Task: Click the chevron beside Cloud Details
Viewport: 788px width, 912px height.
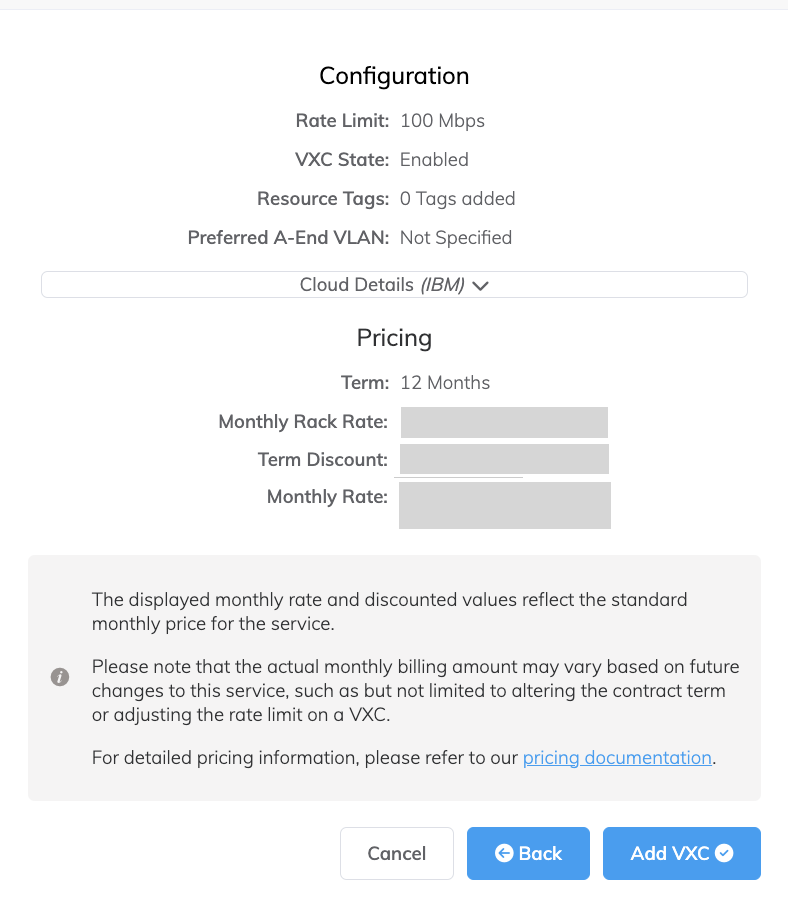Action: (x=480, y=286)
